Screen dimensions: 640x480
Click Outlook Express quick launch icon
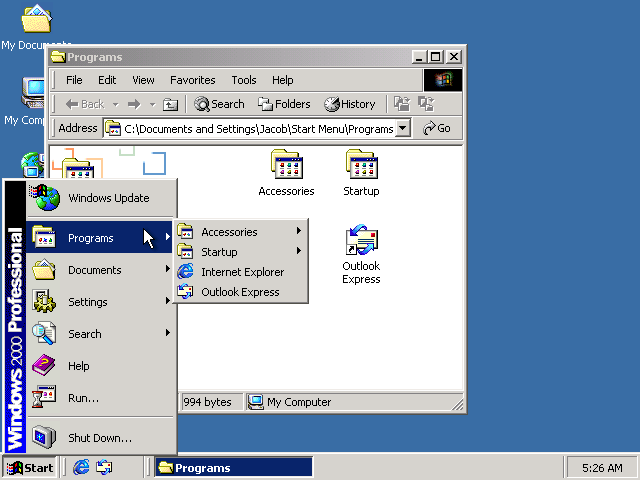coord(104,467)
